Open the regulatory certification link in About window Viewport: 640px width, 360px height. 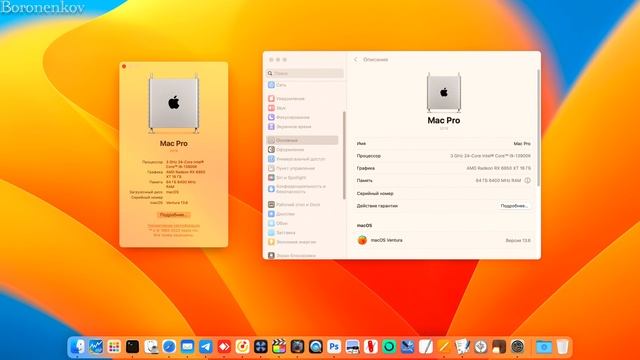pyautogui.click(x=173, y=226)
